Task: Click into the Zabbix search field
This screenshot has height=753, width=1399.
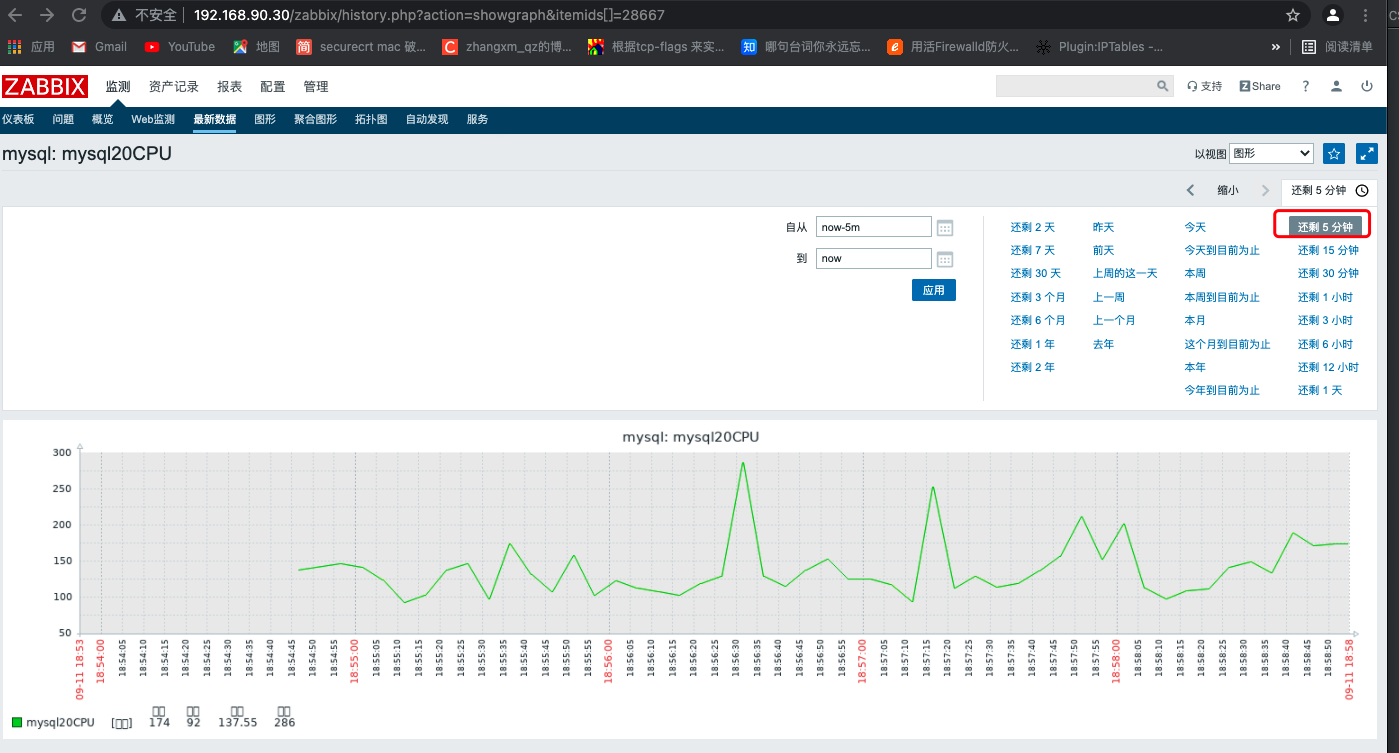Action: tap(1075, 86)
